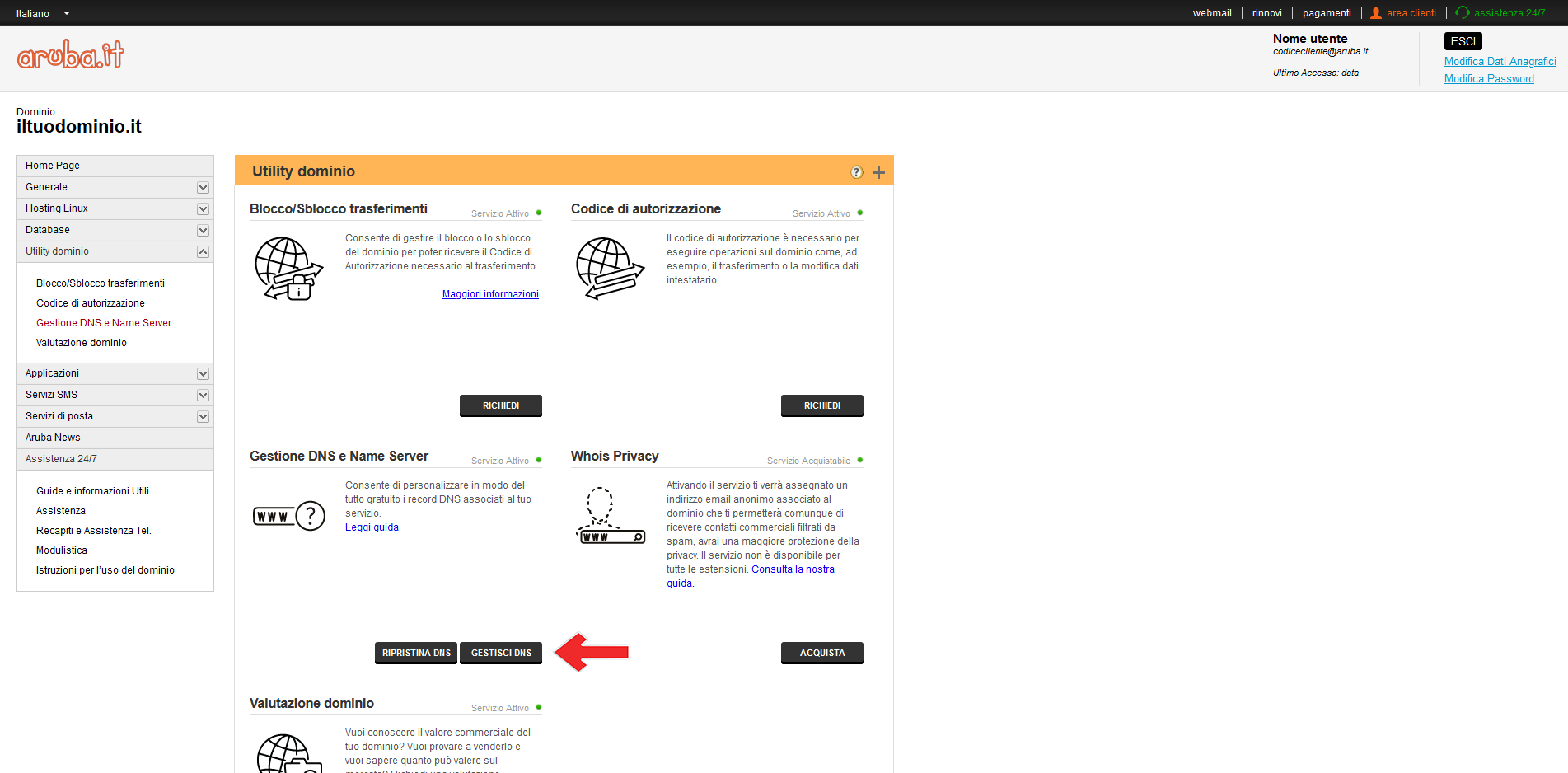Open the Consulta la nostra guida link
This screenshot has height=773, width=1568.
tap(793, 569)
